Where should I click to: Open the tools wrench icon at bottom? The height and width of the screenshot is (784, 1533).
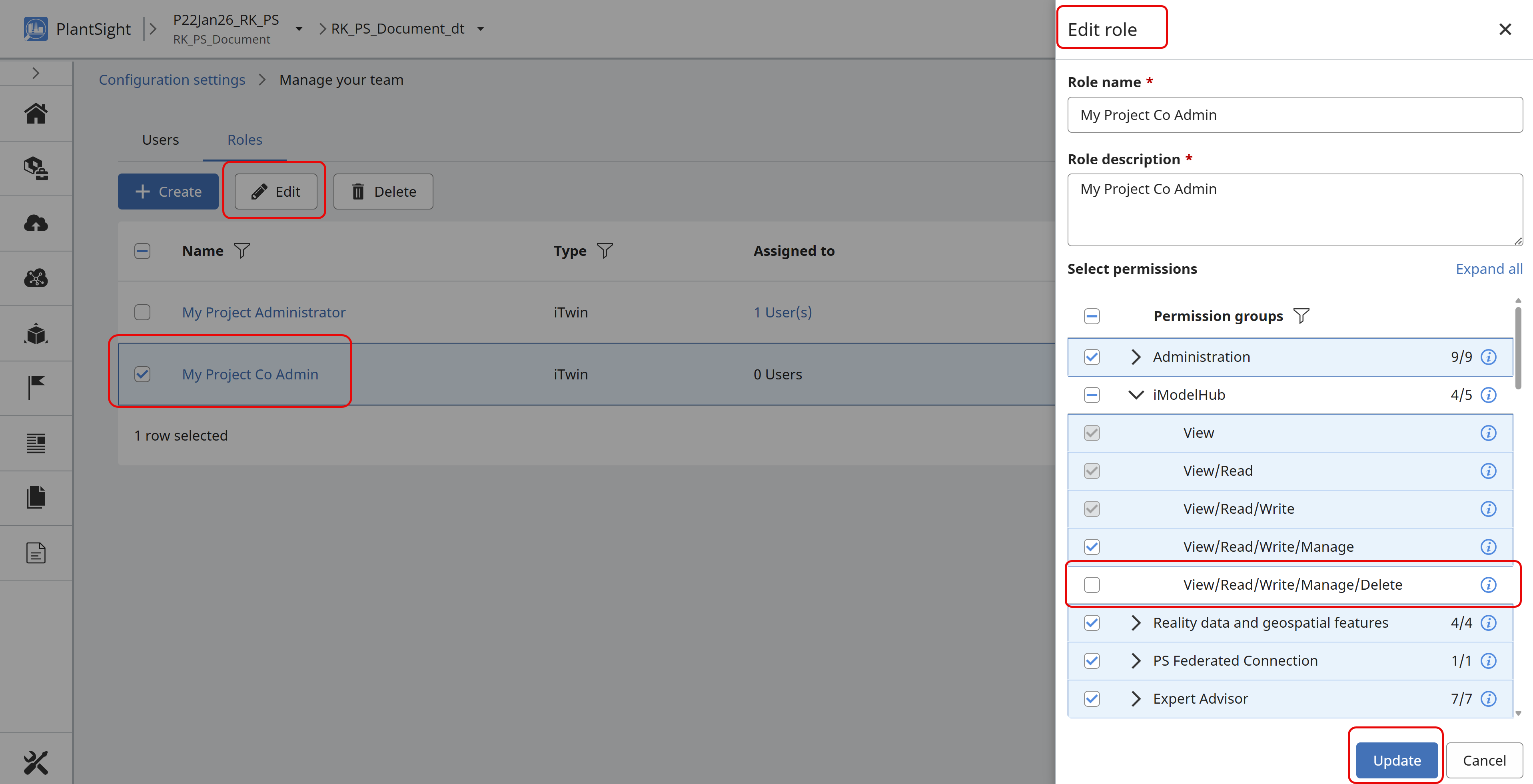[x=36, y=762]
